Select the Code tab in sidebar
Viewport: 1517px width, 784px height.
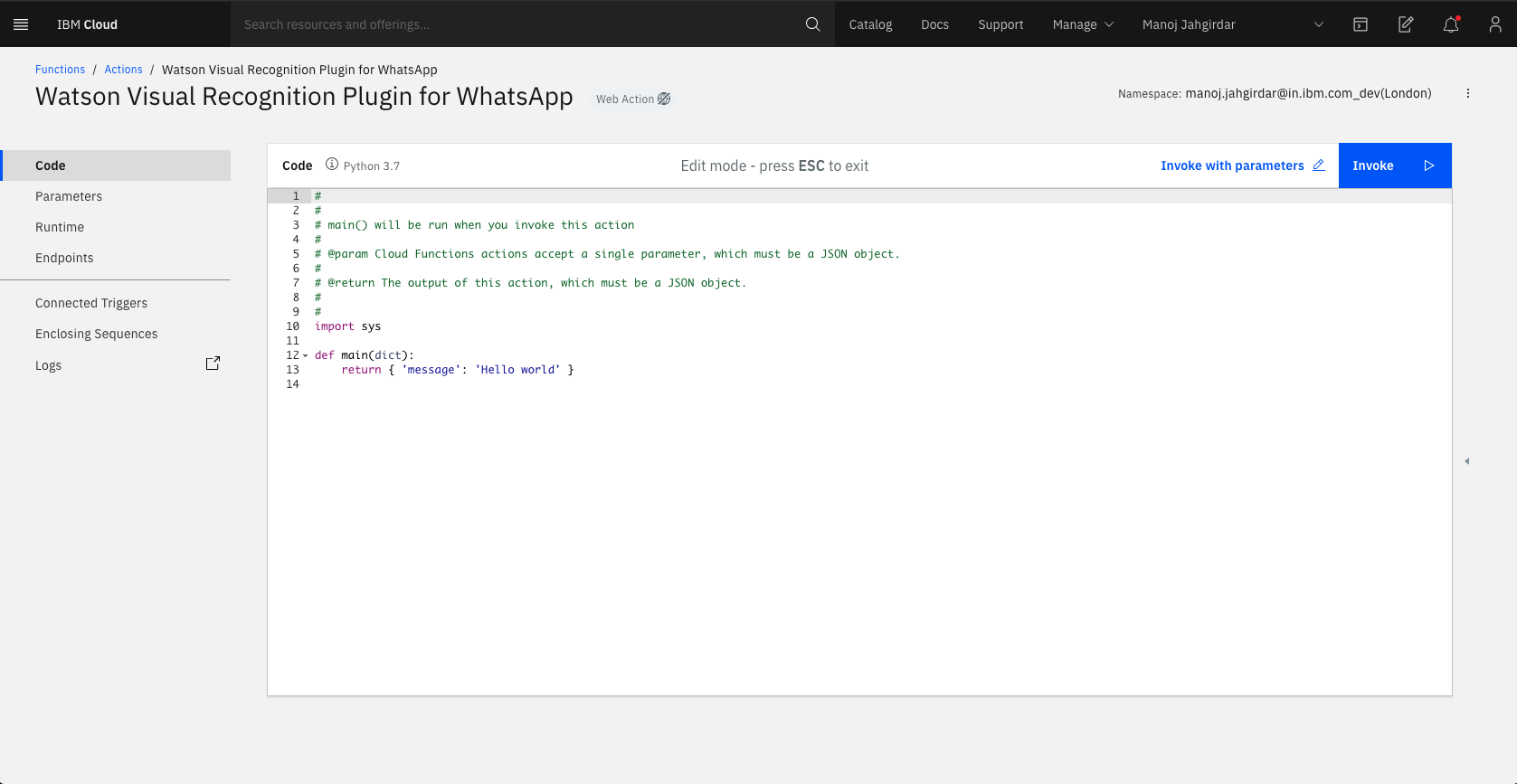click(116, 165)
